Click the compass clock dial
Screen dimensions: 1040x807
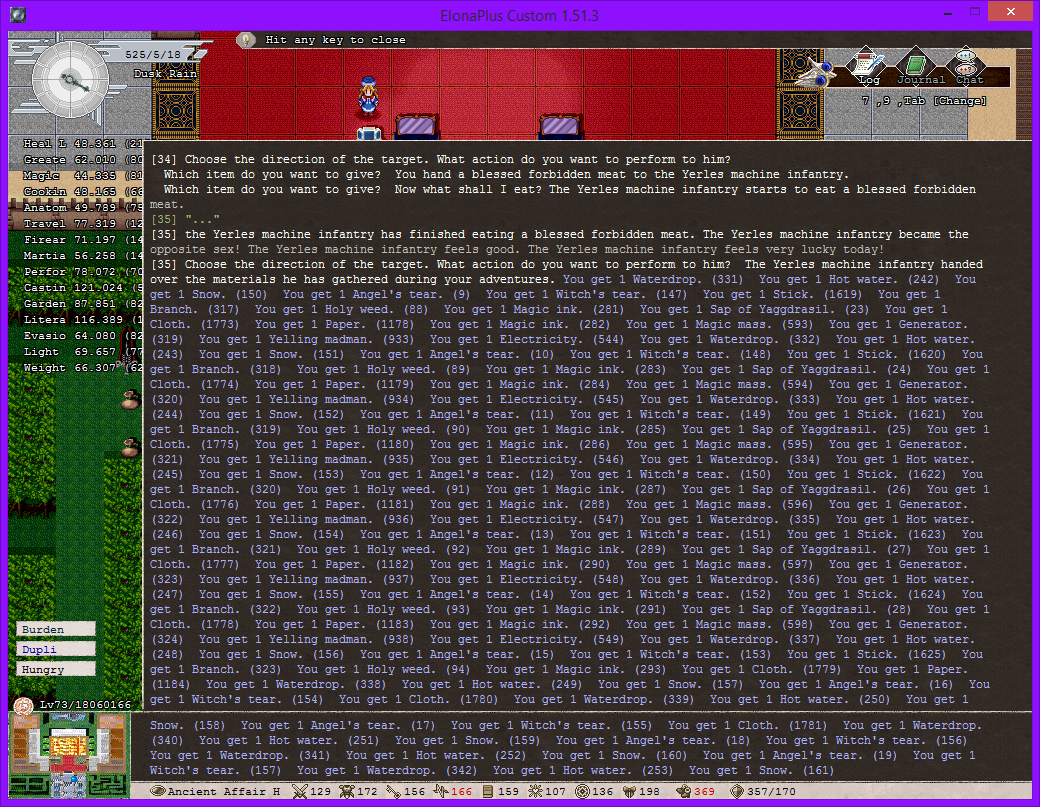pyautogui.click(x=70, y=80)
